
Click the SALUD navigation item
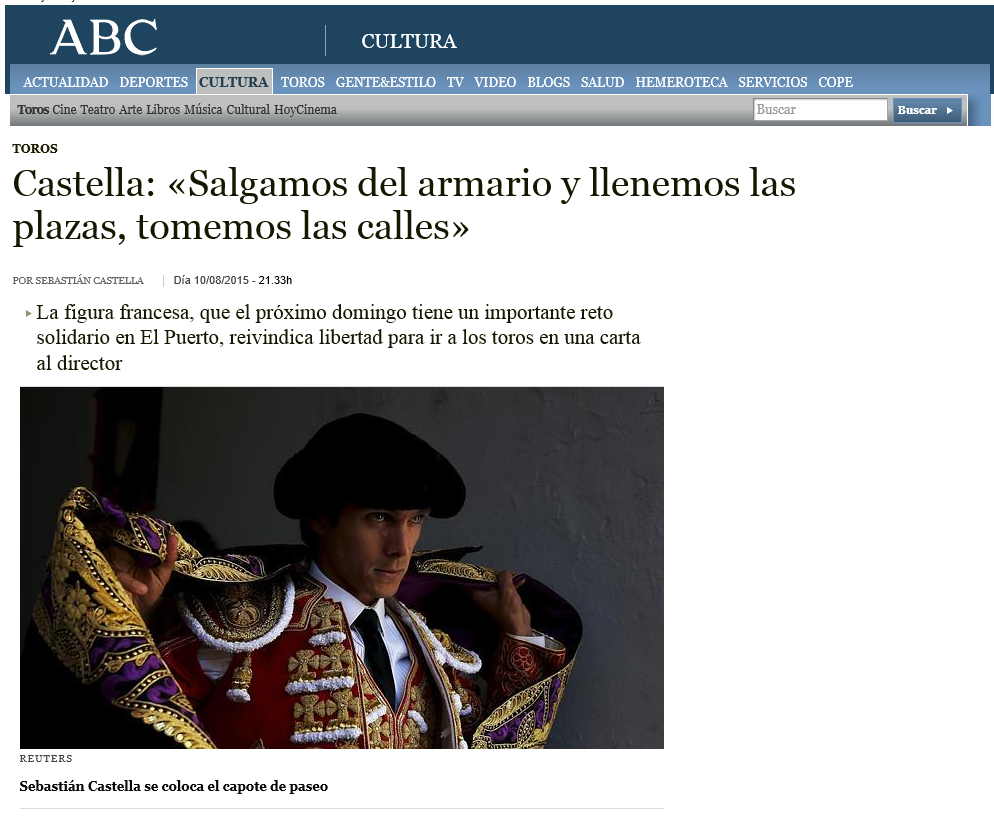(x=602, y=82)
